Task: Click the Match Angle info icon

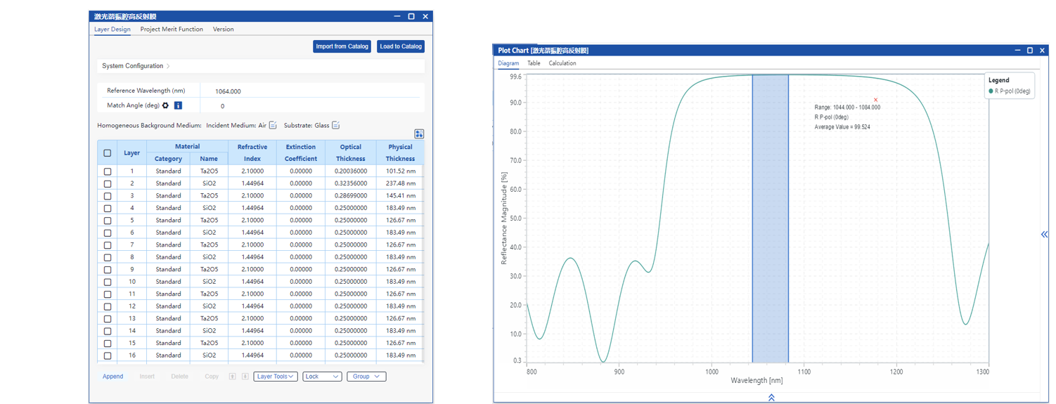Action: 178,105
